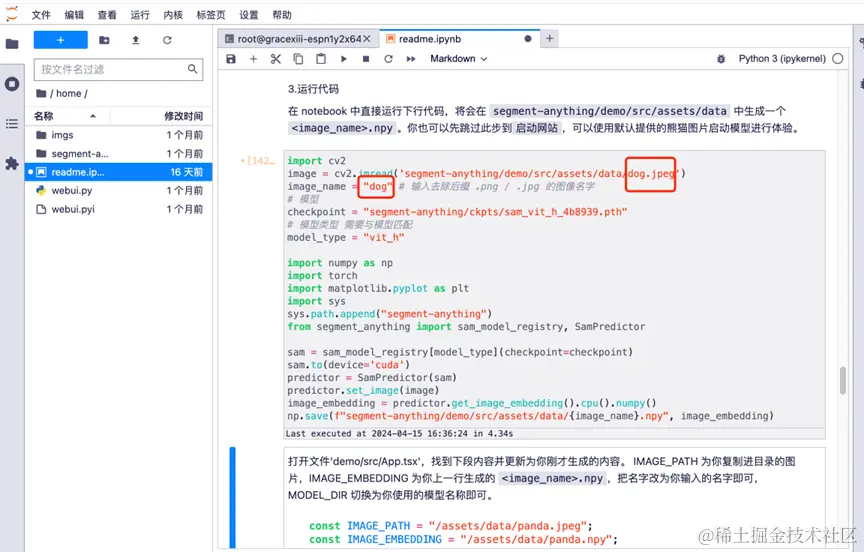Create a new folder
Image resolution: width=864 pixels, height=552 pixels.
pyautogui.click(x=104, y=40)
